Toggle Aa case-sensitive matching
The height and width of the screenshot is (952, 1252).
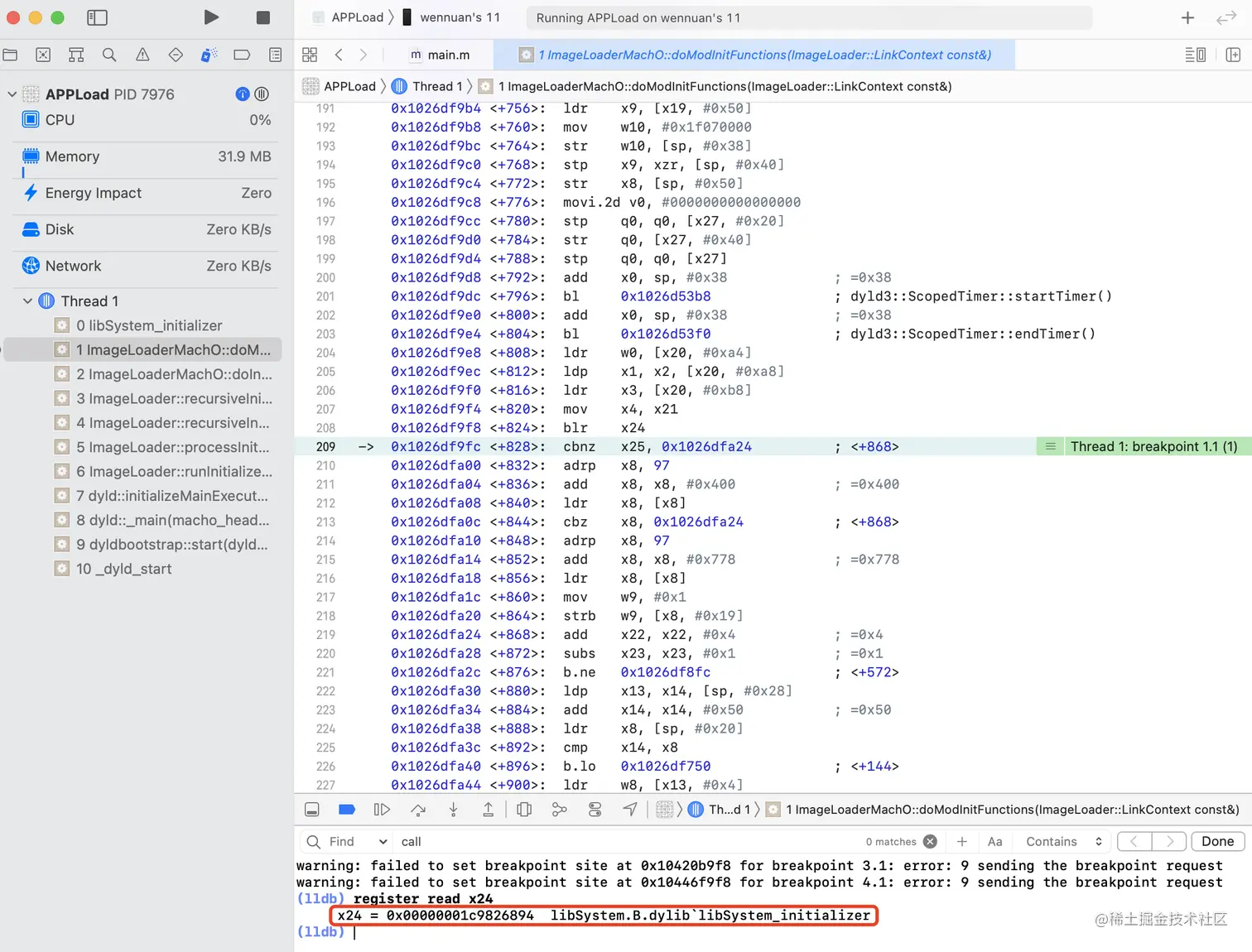point(995,842)
